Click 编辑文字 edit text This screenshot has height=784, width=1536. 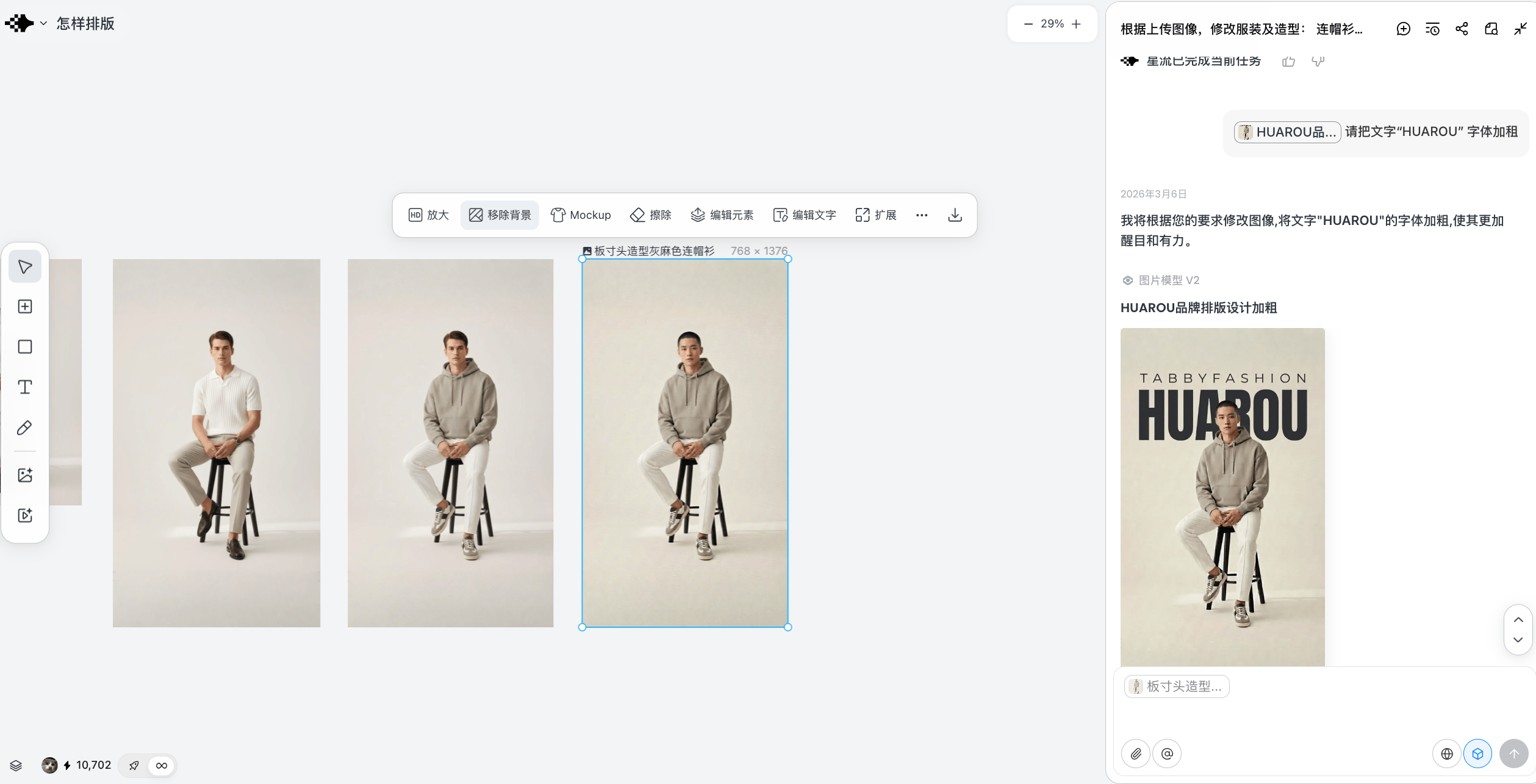click(805, 215)
